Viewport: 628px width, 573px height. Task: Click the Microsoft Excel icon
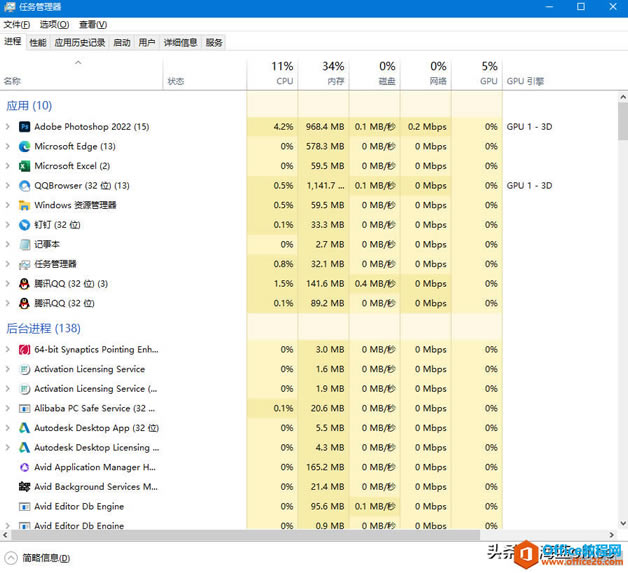(x=24, y=166)
